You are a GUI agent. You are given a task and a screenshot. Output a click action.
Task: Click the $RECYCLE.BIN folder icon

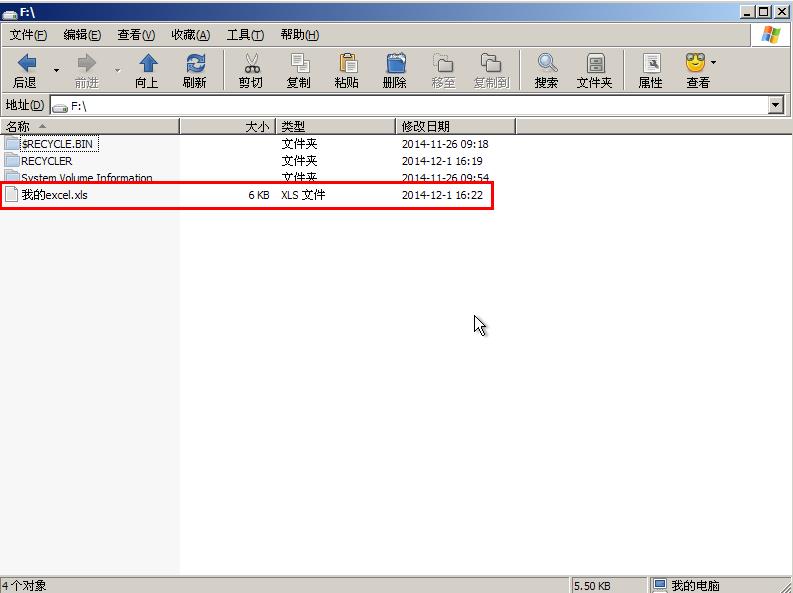(12, 143)
